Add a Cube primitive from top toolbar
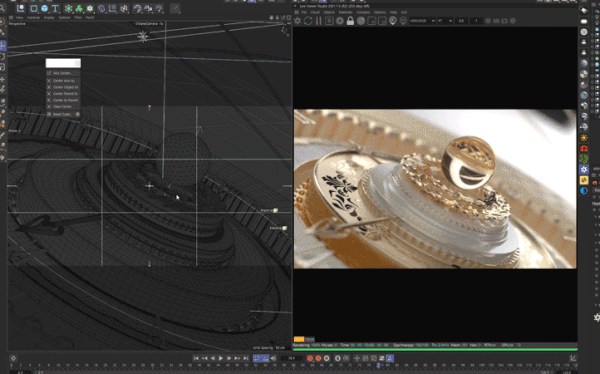Screen dimensions: 600x374 click(44, 8)
